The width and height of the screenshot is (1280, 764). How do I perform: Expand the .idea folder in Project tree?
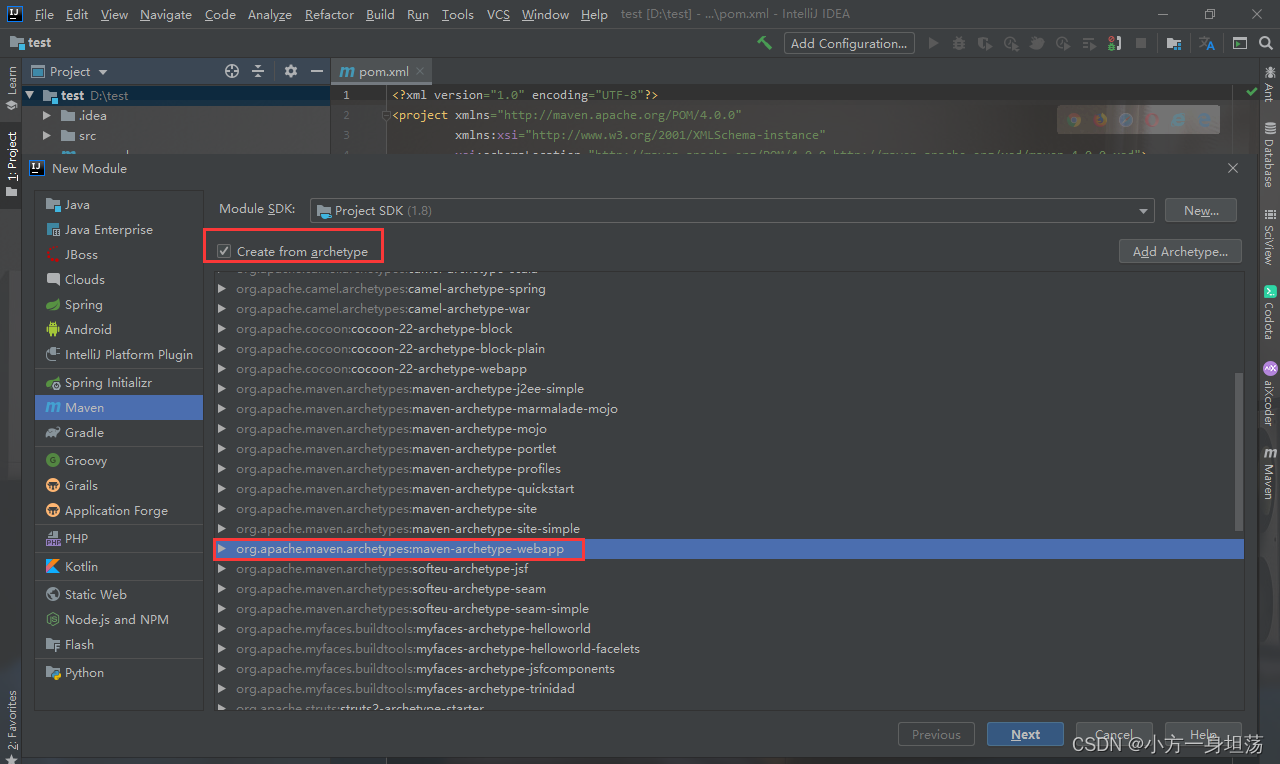pyautogui.click(x=46, y=115)
